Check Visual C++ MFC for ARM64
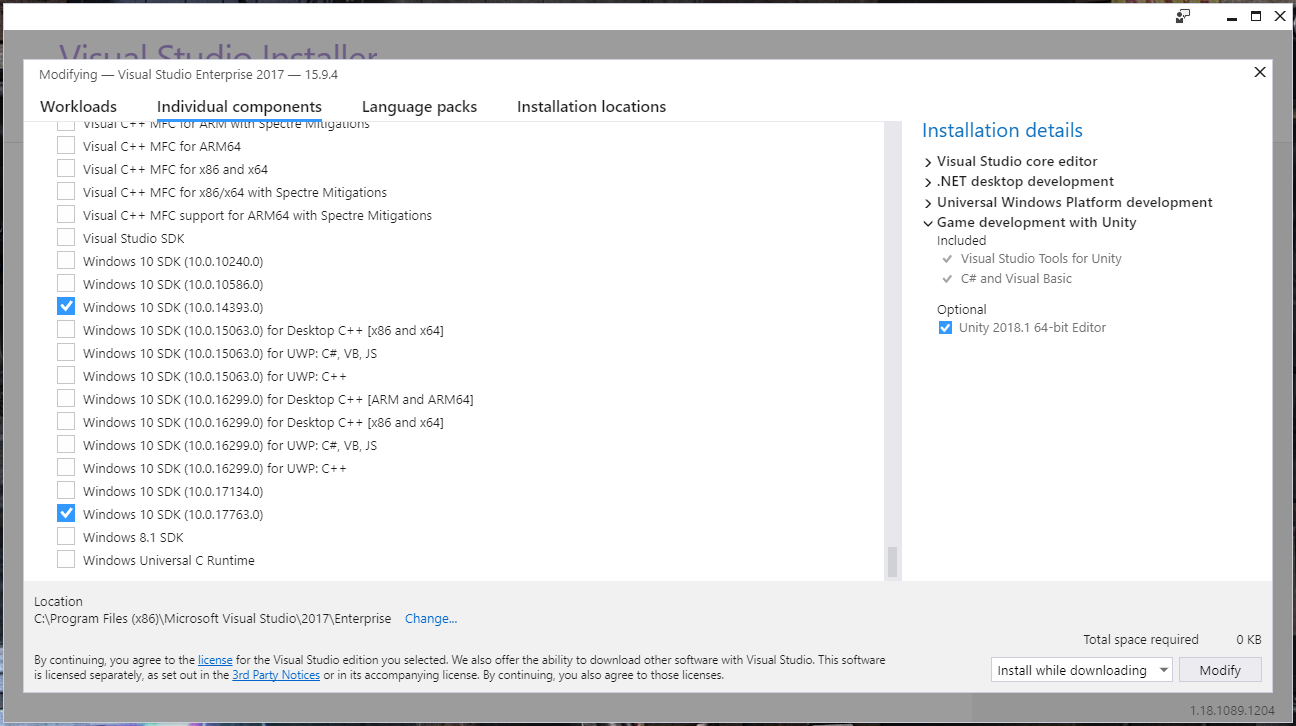 coord(66,146)
